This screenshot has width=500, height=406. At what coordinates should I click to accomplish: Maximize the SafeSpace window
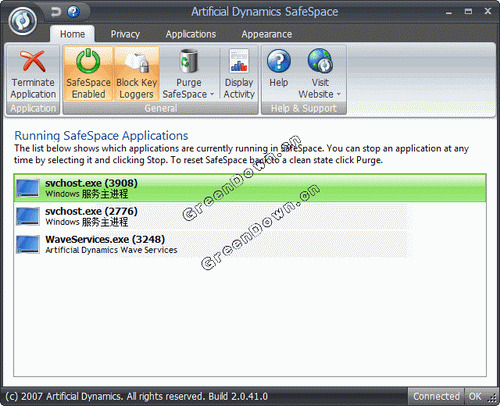click(x=468, y=12)
